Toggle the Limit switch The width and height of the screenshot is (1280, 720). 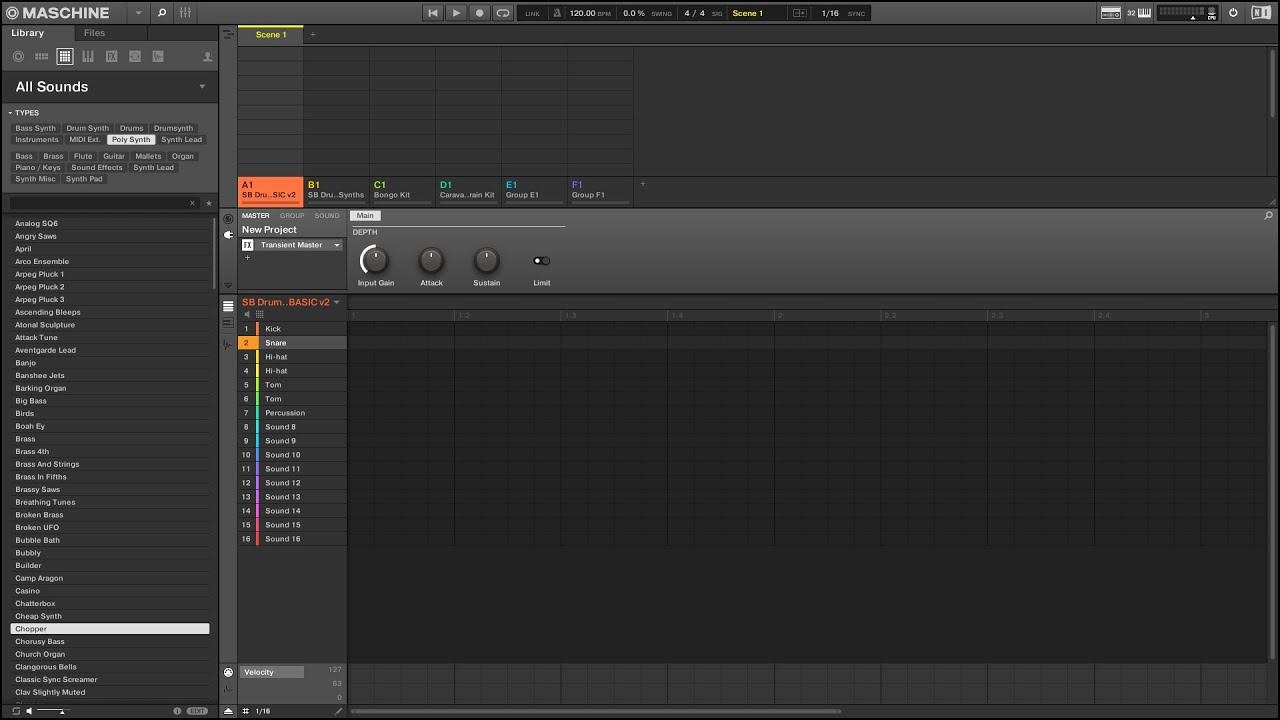(x=541, y=261)
